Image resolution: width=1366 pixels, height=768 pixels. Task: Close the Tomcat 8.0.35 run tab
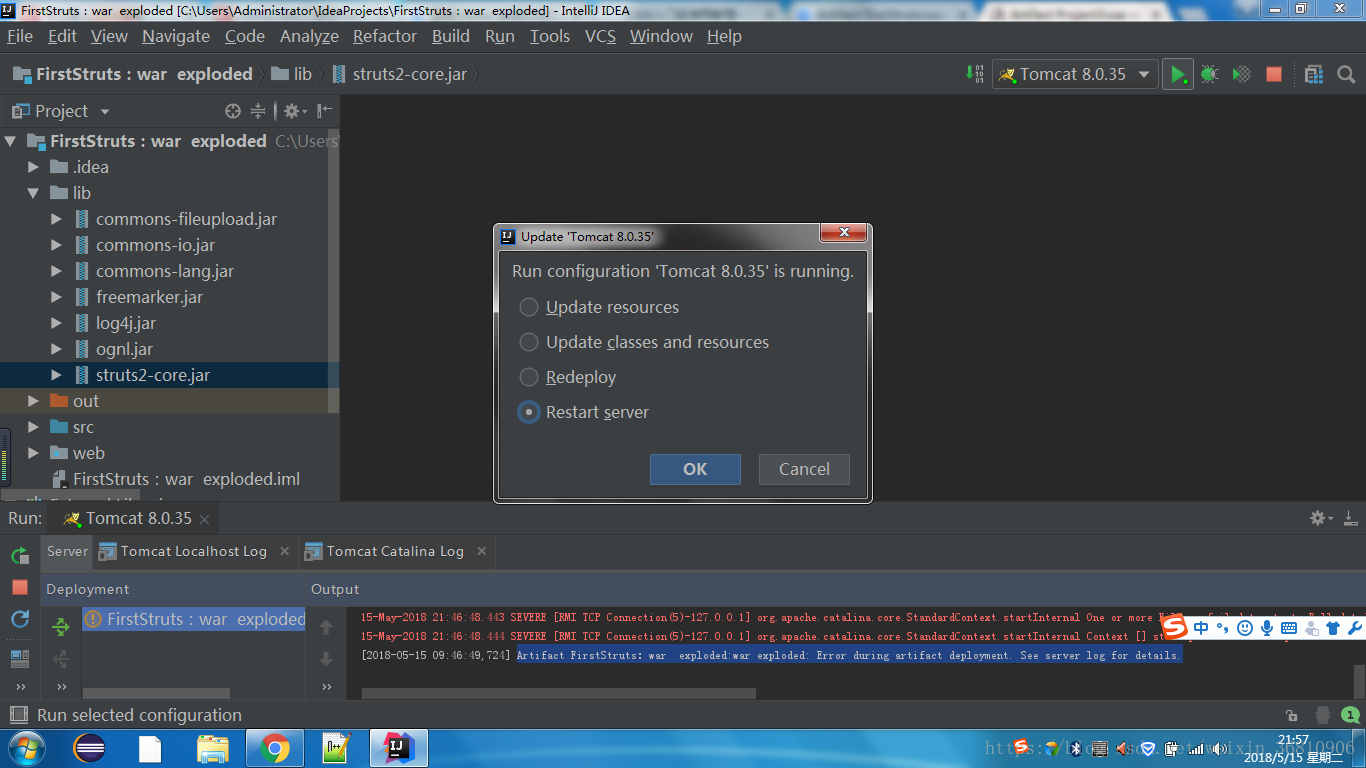(204, 519)
